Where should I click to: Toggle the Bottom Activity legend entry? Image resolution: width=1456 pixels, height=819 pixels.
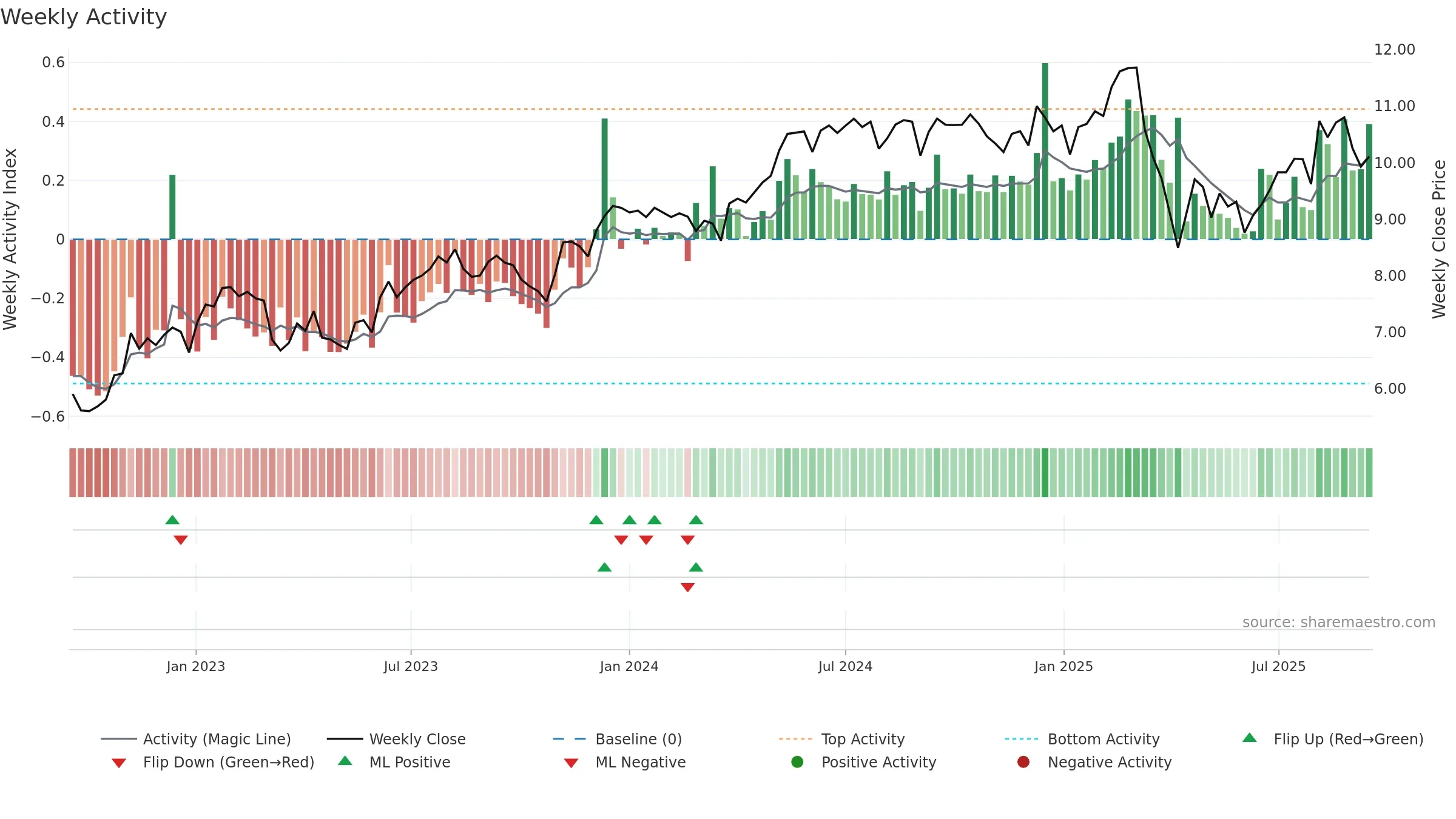click(1082, 739)
